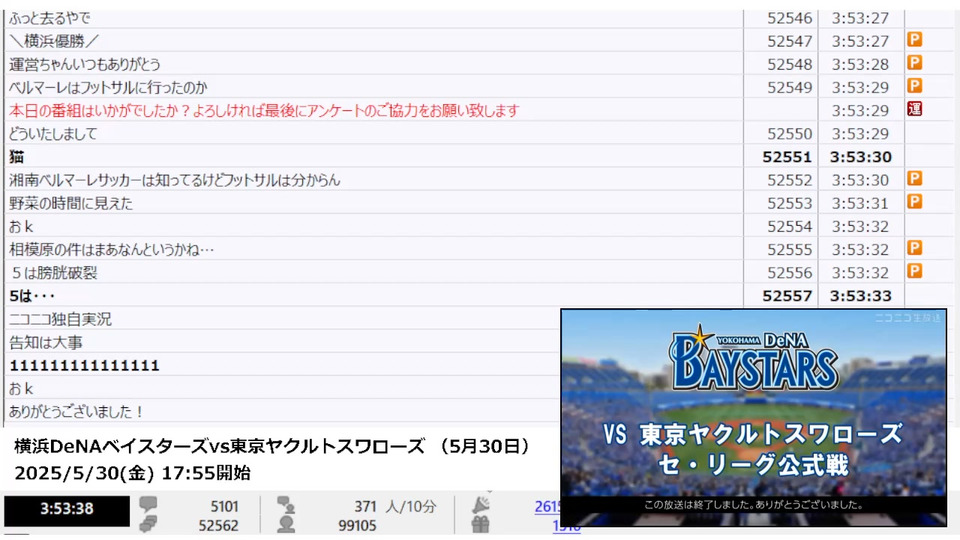This screenshot has height=540, width=960.
Task: Select comment "運営ちゃんいつもありがとう"
Action: pos(84,64)
